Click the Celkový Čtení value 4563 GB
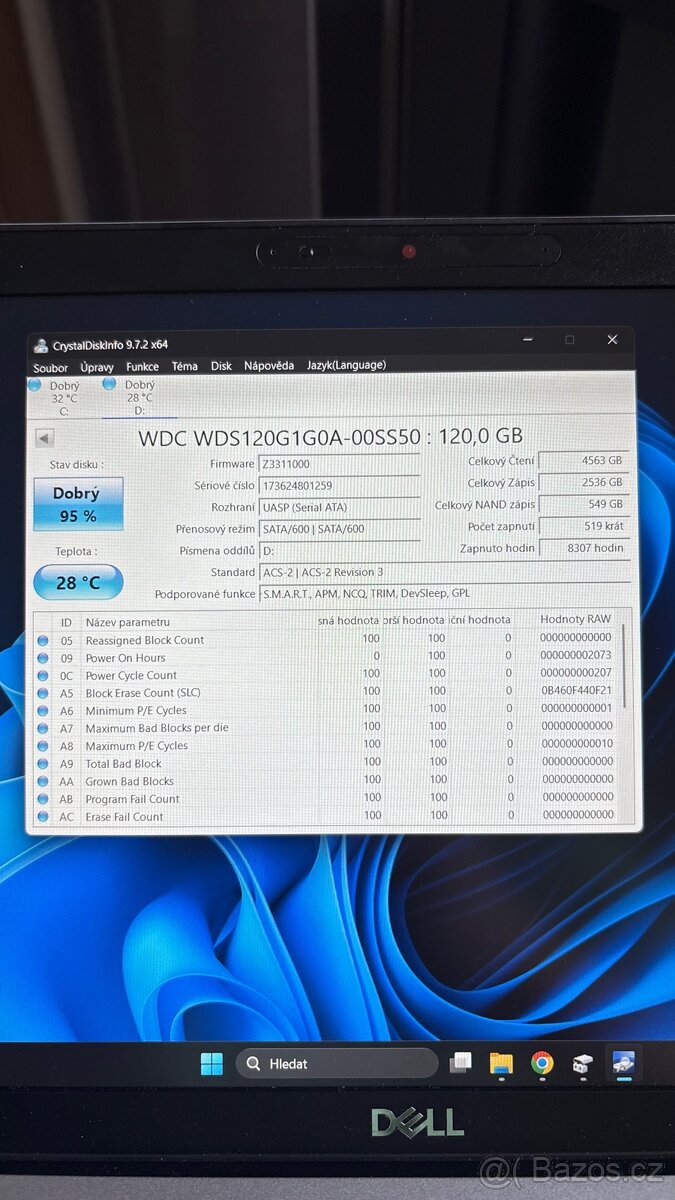 (x=584, y=461)
